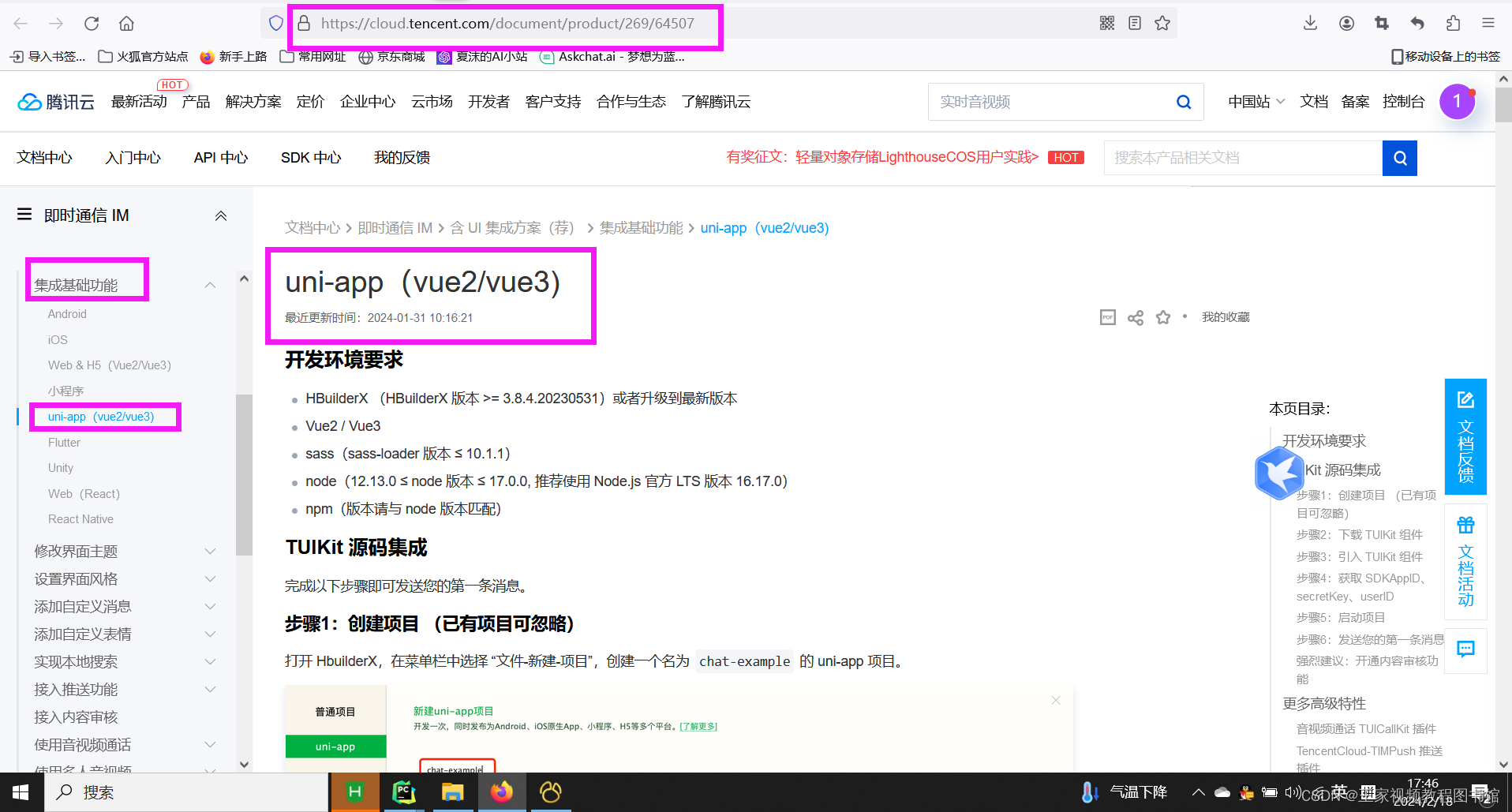
Task: Click the 搜索本产品相关文档 input field
Action: pos(1239,157)
